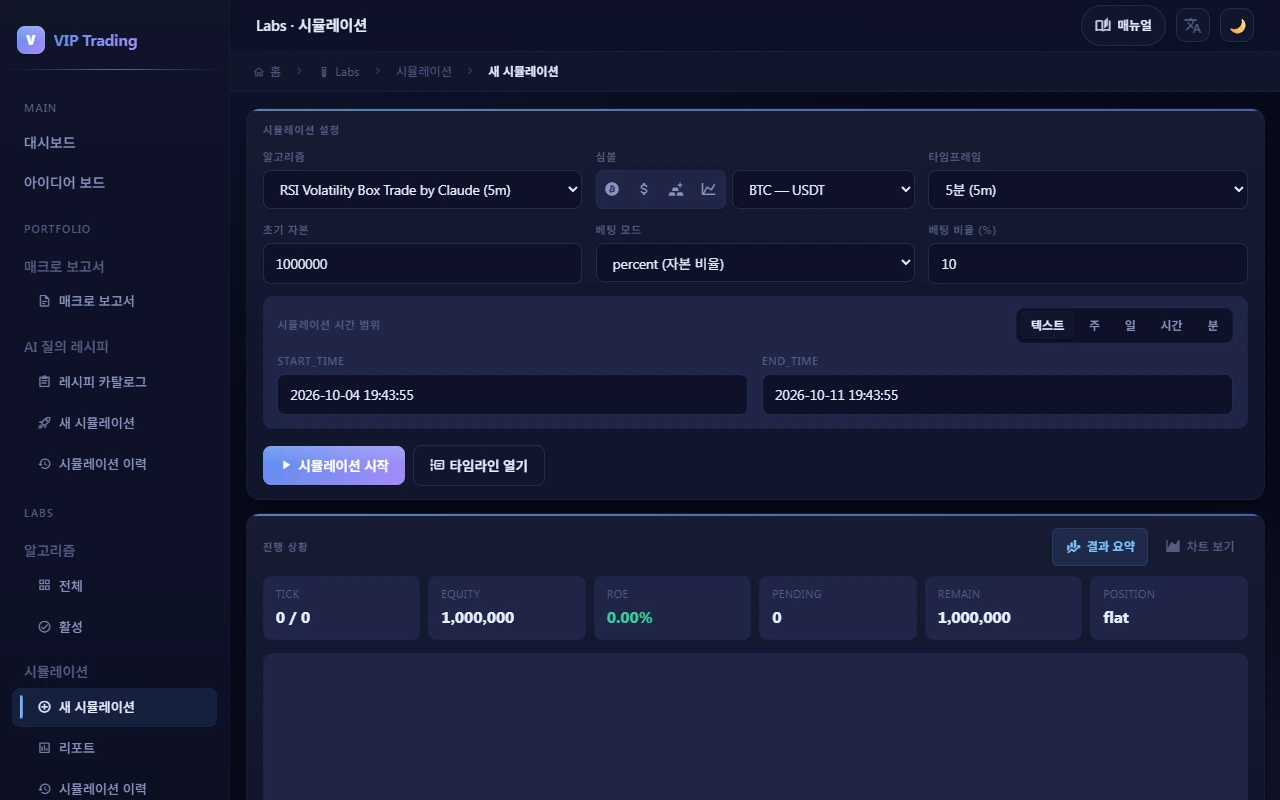
Task: Switch time range to 시간
Action: pyautogui.click(x=1171, y=325)
